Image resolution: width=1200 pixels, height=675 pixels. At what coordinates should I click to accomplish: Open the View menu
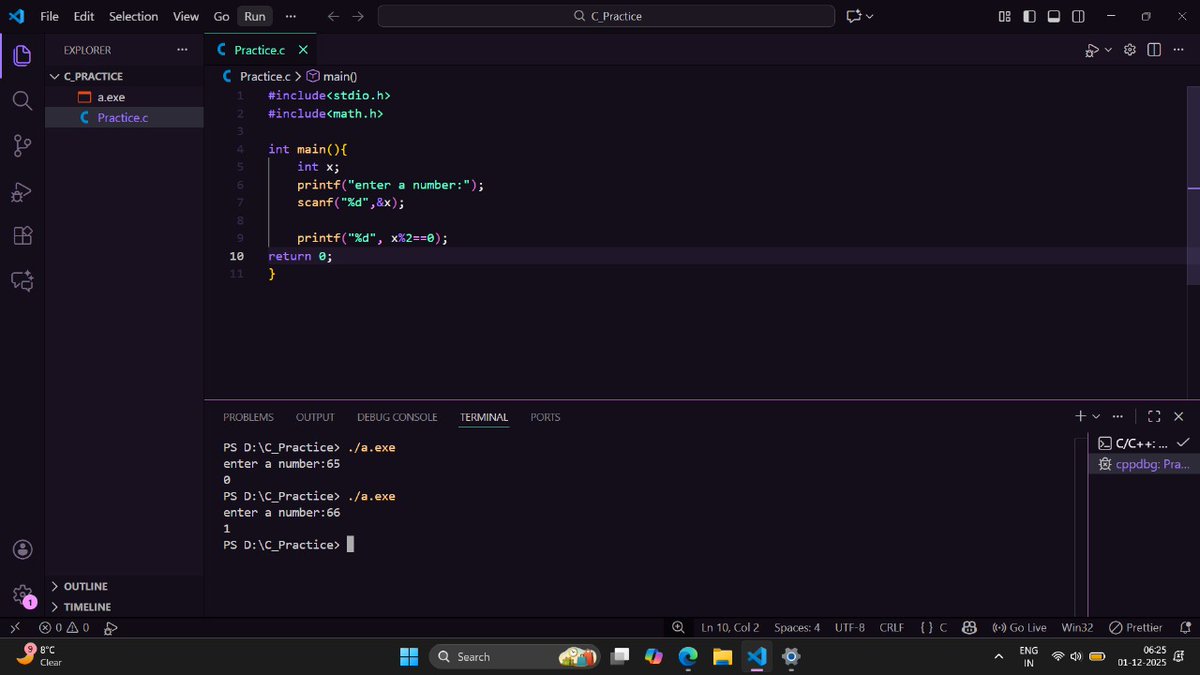186,16
